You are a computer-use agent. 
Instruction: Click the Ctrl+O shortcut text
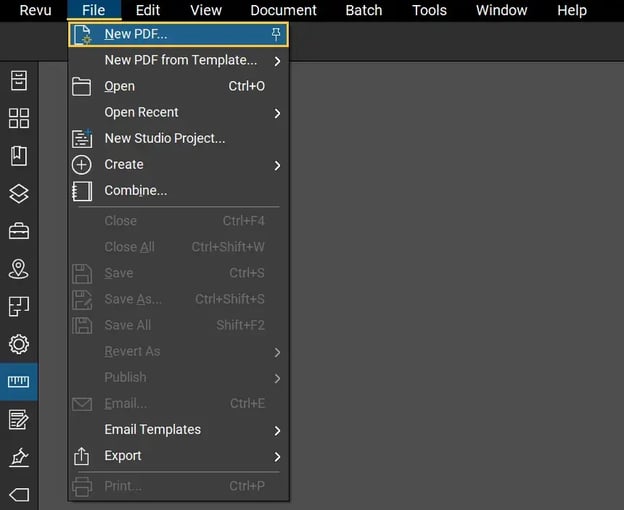(x=246, y=86)
